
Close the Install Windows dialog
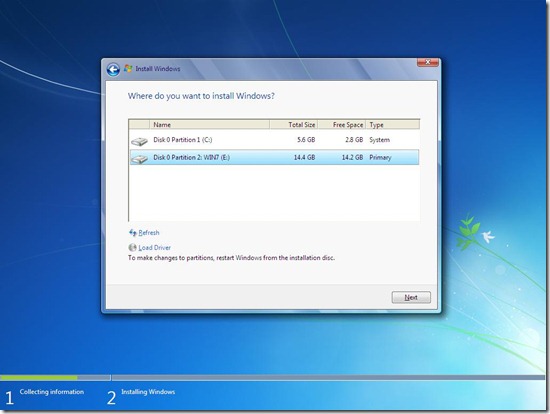pos(428,62)
